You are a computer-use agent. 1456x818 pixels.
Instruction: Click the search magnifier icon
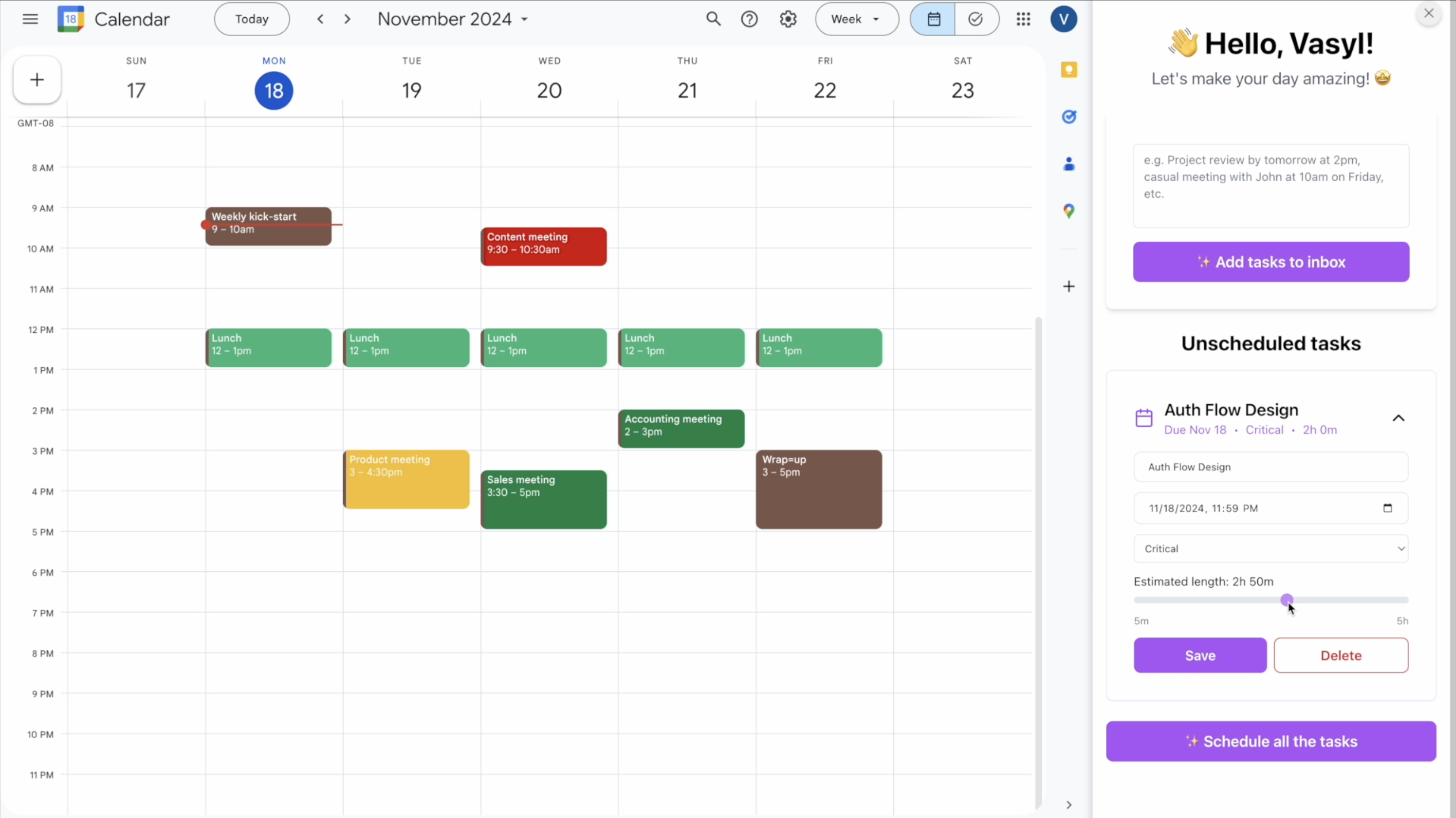[713, 19]
